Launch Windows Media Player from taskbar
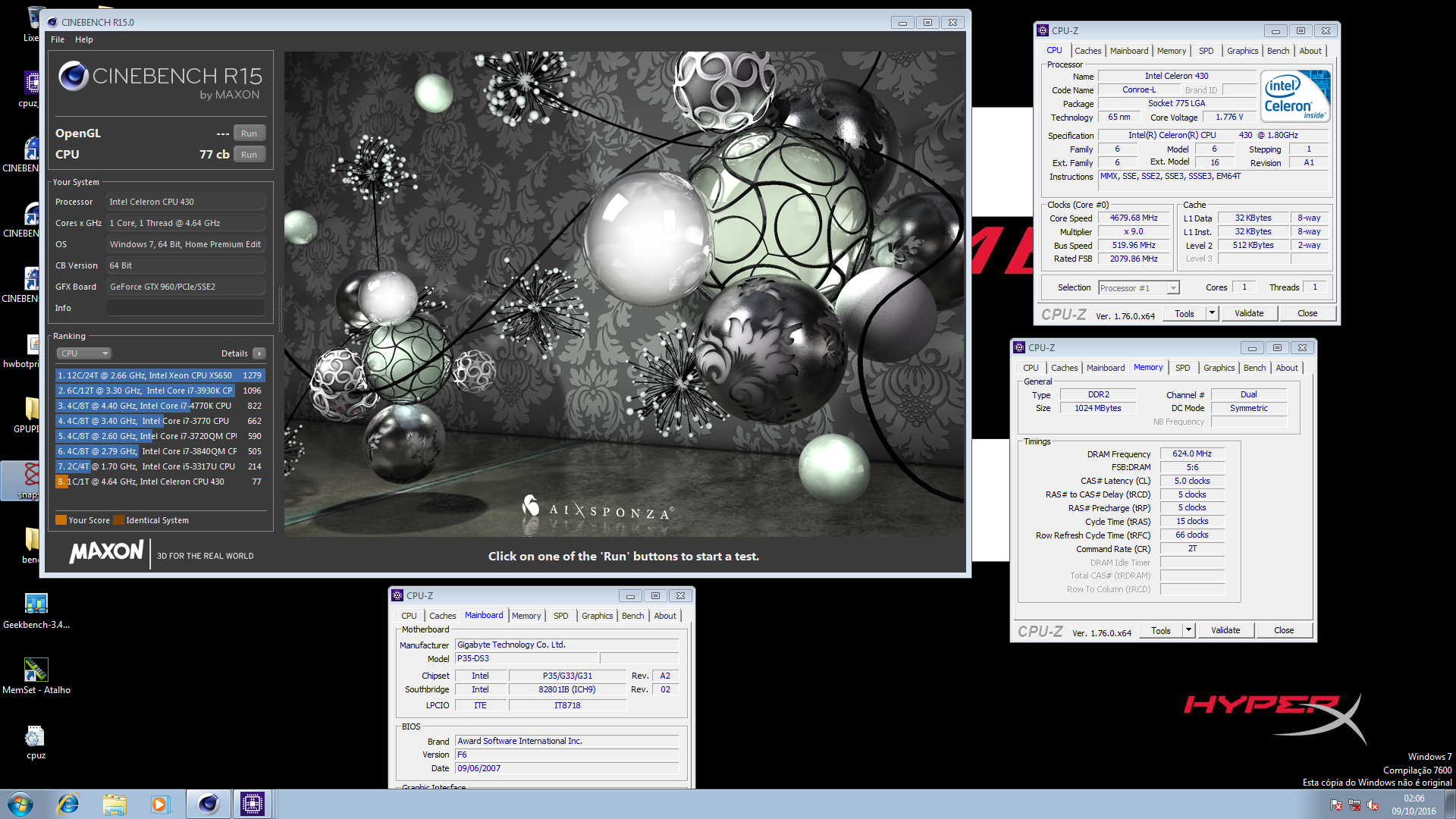The width and height of the screenshot is (1456, 819). coord(159,804)
